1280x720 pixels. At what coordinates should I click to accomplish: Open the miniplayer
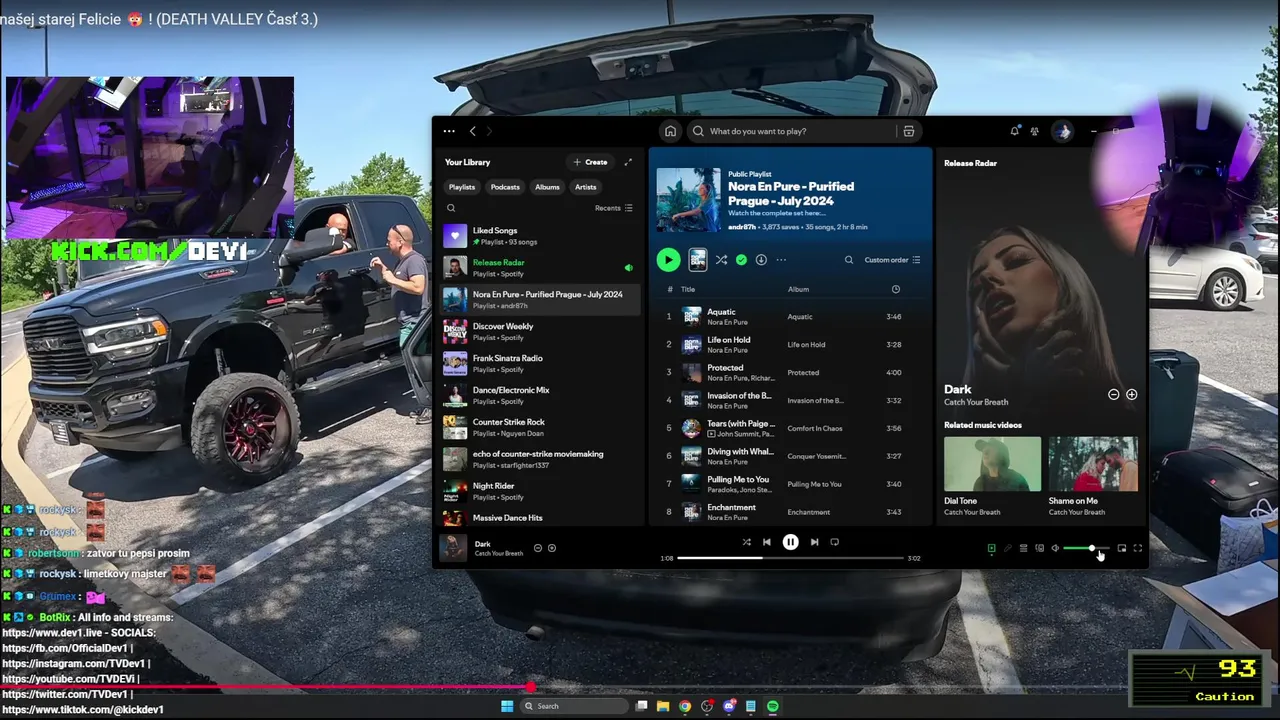coord(1121,548)
